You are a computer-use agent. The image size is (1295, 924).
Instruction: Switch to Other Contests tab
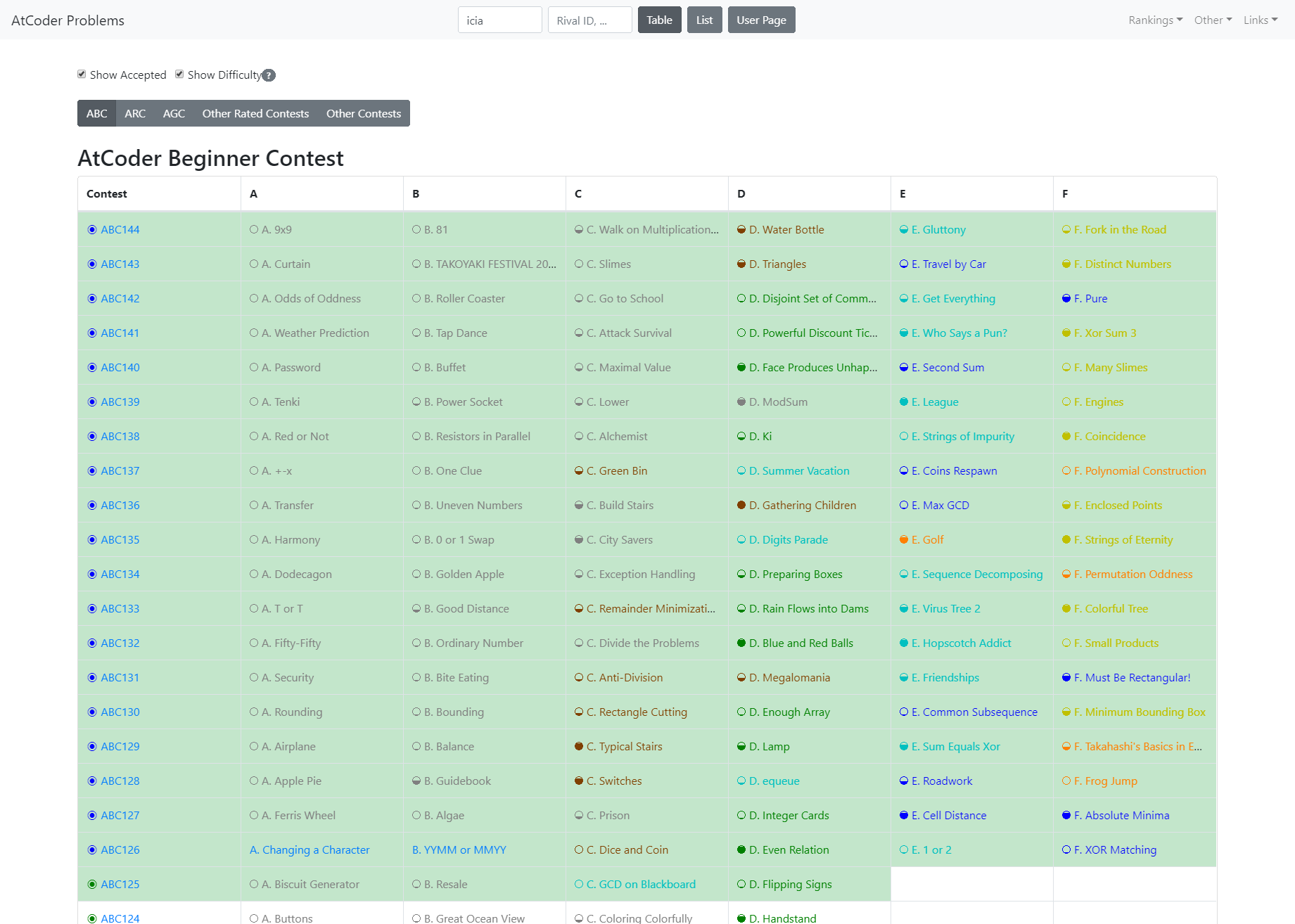click(364, 113)
